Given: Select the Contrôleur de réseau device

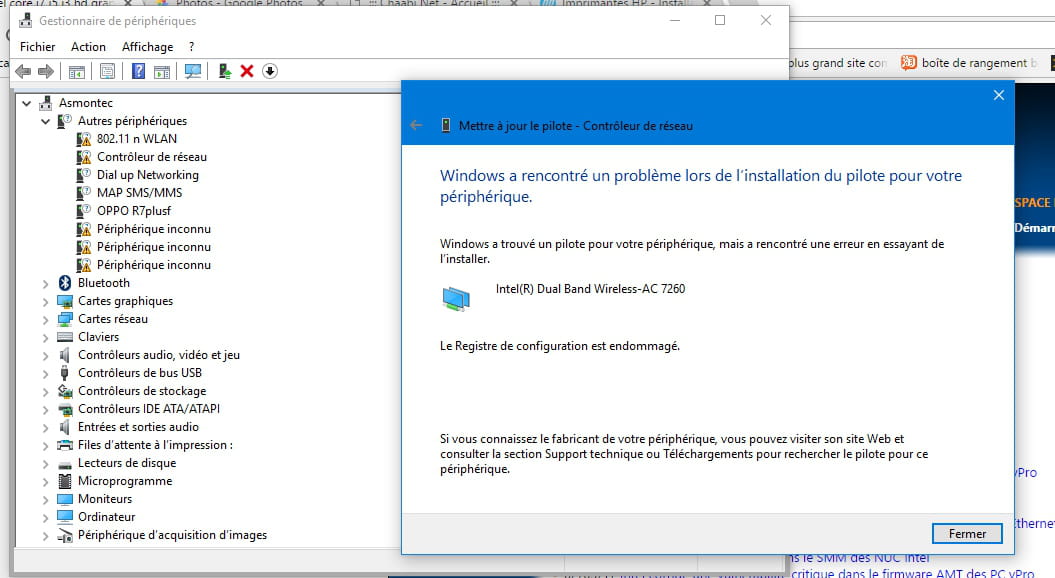Looking at the screenshot, I should click(151, 157).
